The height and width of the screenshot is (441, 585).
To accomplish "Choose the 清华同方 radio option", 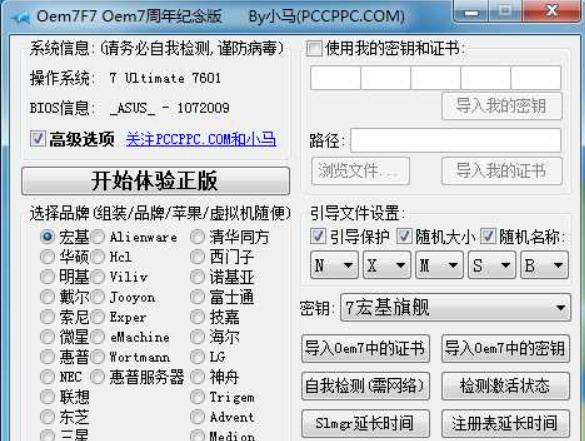I will (x=197, y=237).
